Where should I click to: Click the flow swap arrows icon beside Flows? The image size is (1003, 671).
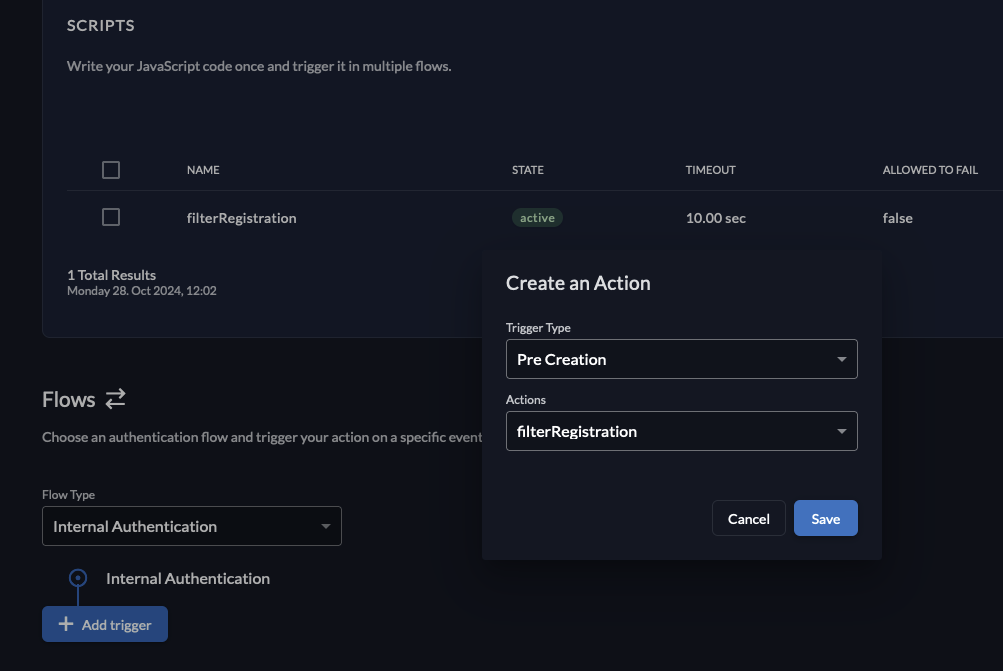(115, 398)
